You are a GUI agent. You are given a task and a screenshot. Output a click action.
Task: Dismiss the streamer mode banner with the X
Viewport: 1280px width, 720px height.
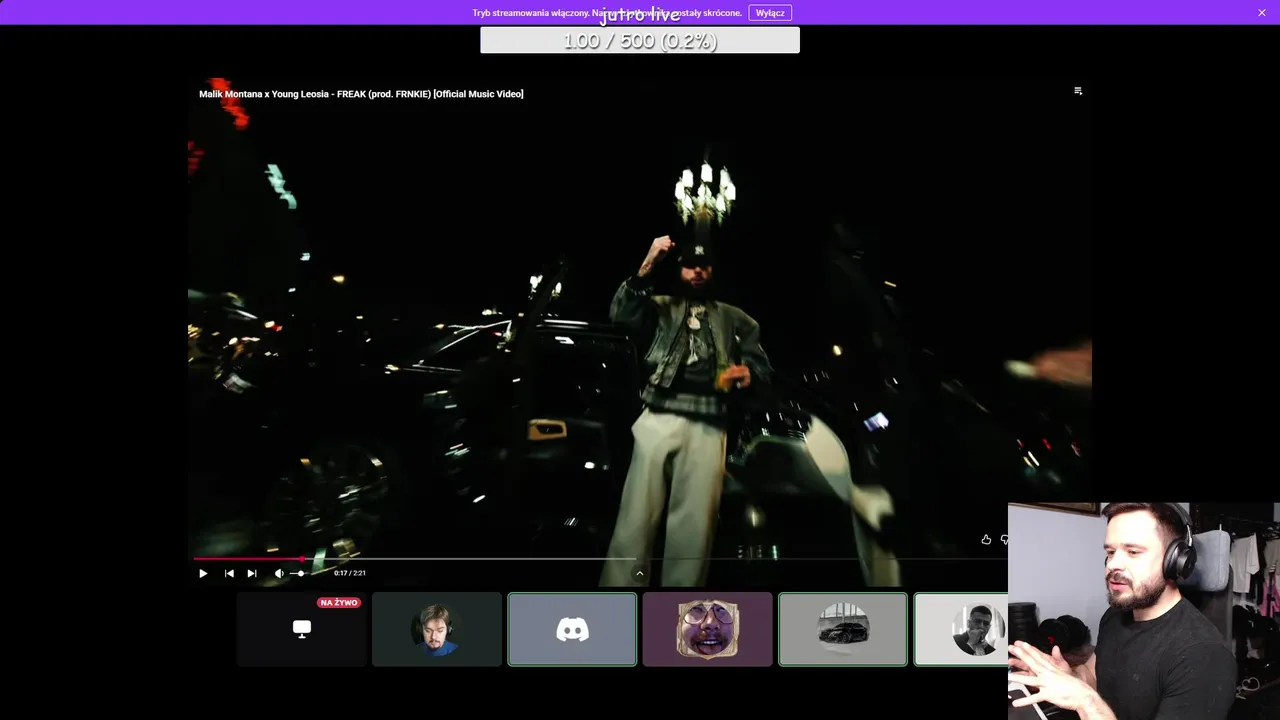(1262, 13)
